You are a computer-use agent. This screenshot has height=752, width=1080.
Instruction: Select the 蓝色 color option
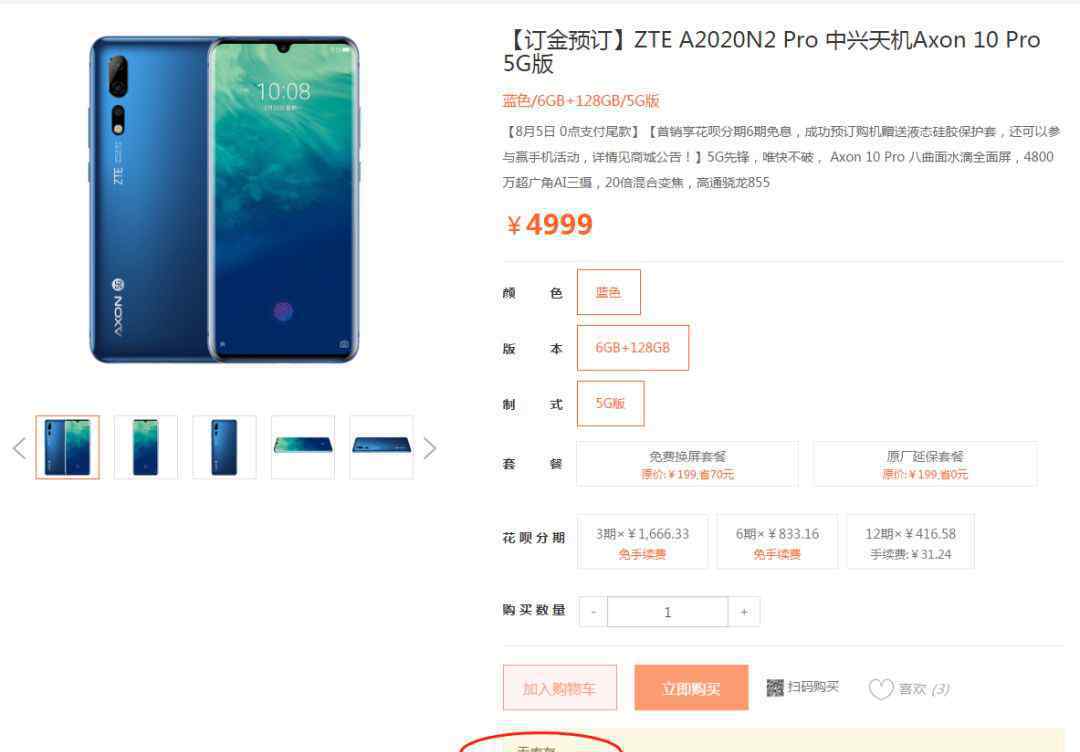coord(609,292)
